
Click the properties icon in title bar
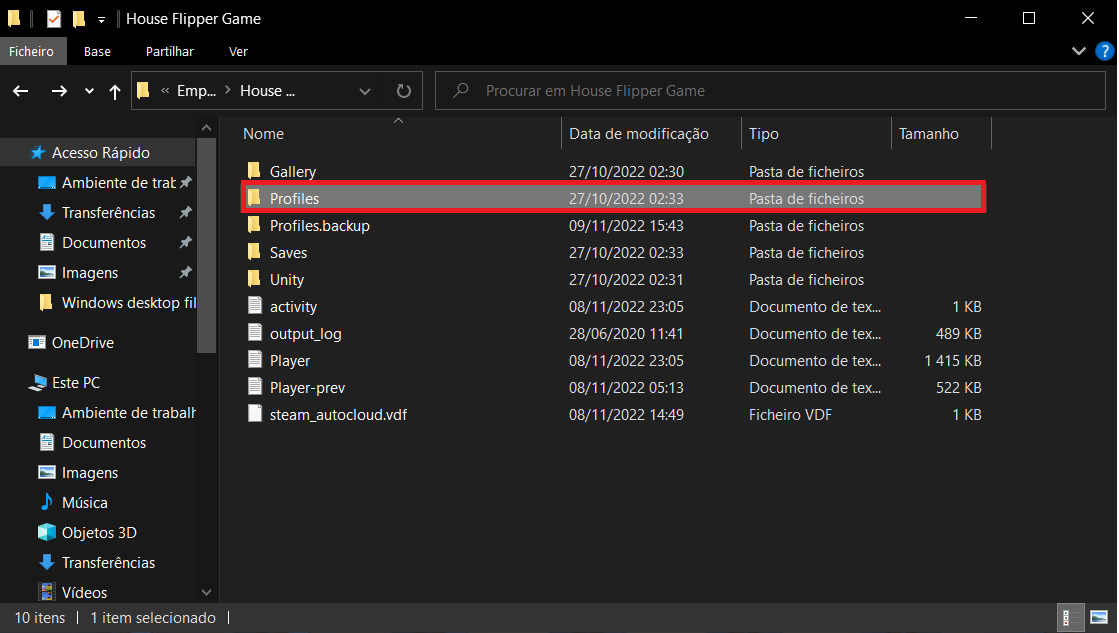pos(54,18)
